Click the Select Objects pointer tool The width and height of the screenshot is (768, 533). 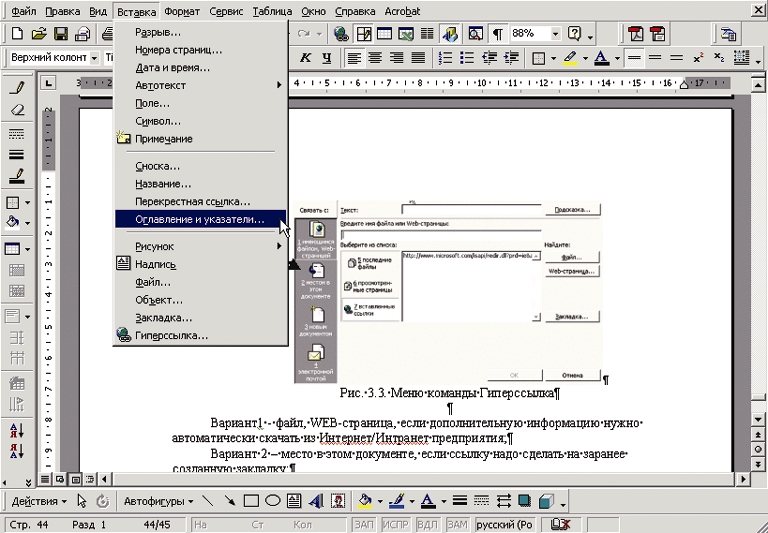coord(82,501)
